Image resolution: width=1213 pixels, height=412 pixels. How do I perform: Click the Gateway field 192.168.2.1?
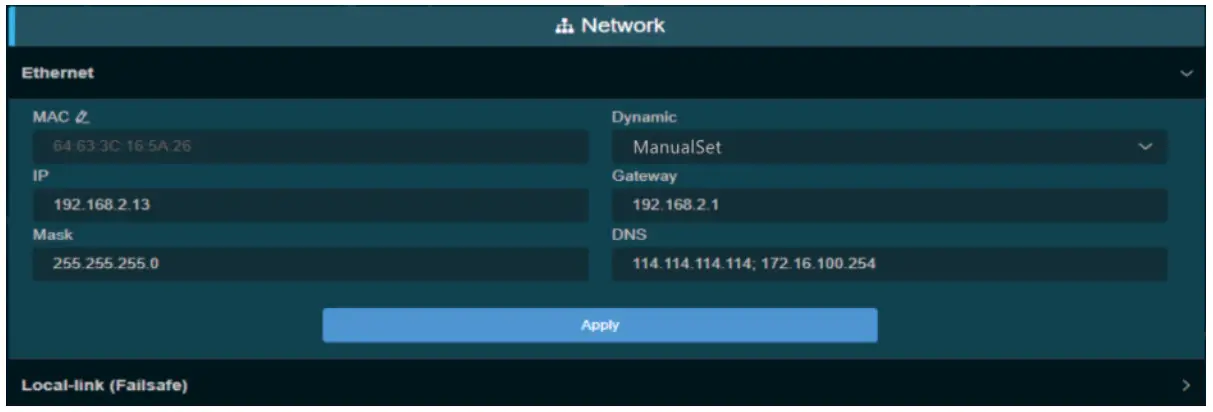[889, 206]
